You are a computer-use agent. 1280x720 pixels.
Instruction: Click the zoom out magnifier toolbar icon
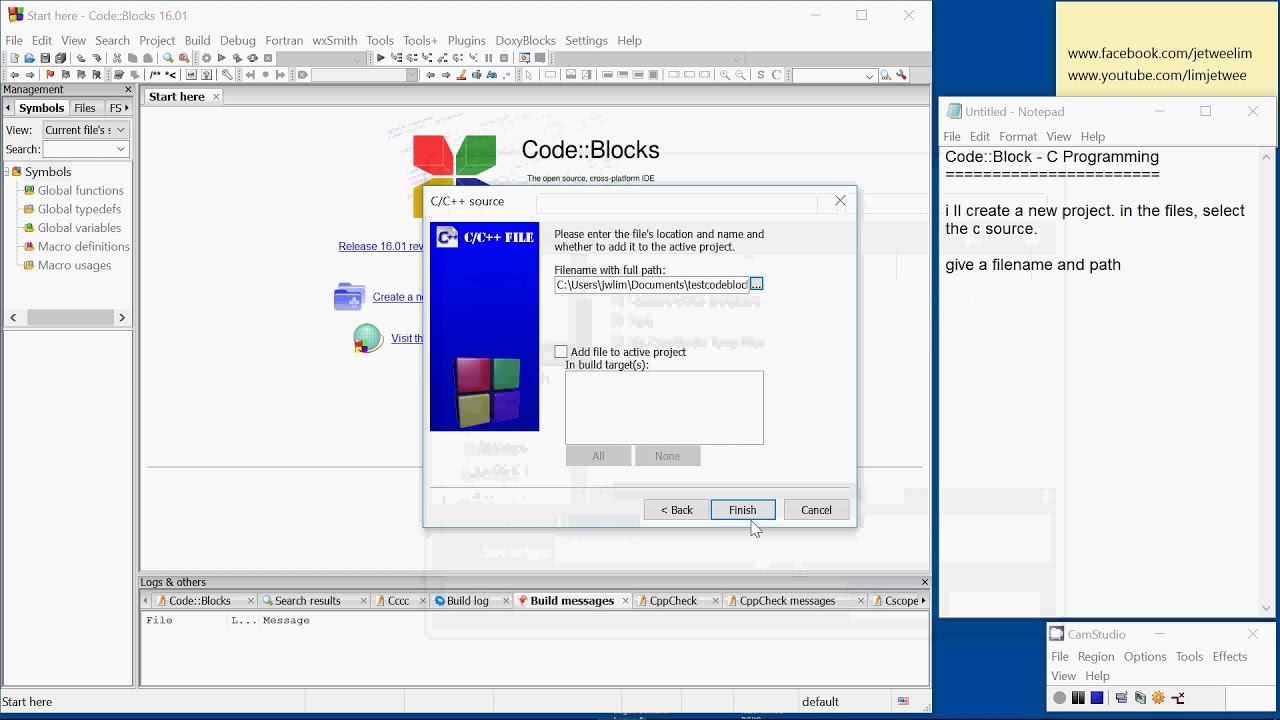tap(740, 75)
